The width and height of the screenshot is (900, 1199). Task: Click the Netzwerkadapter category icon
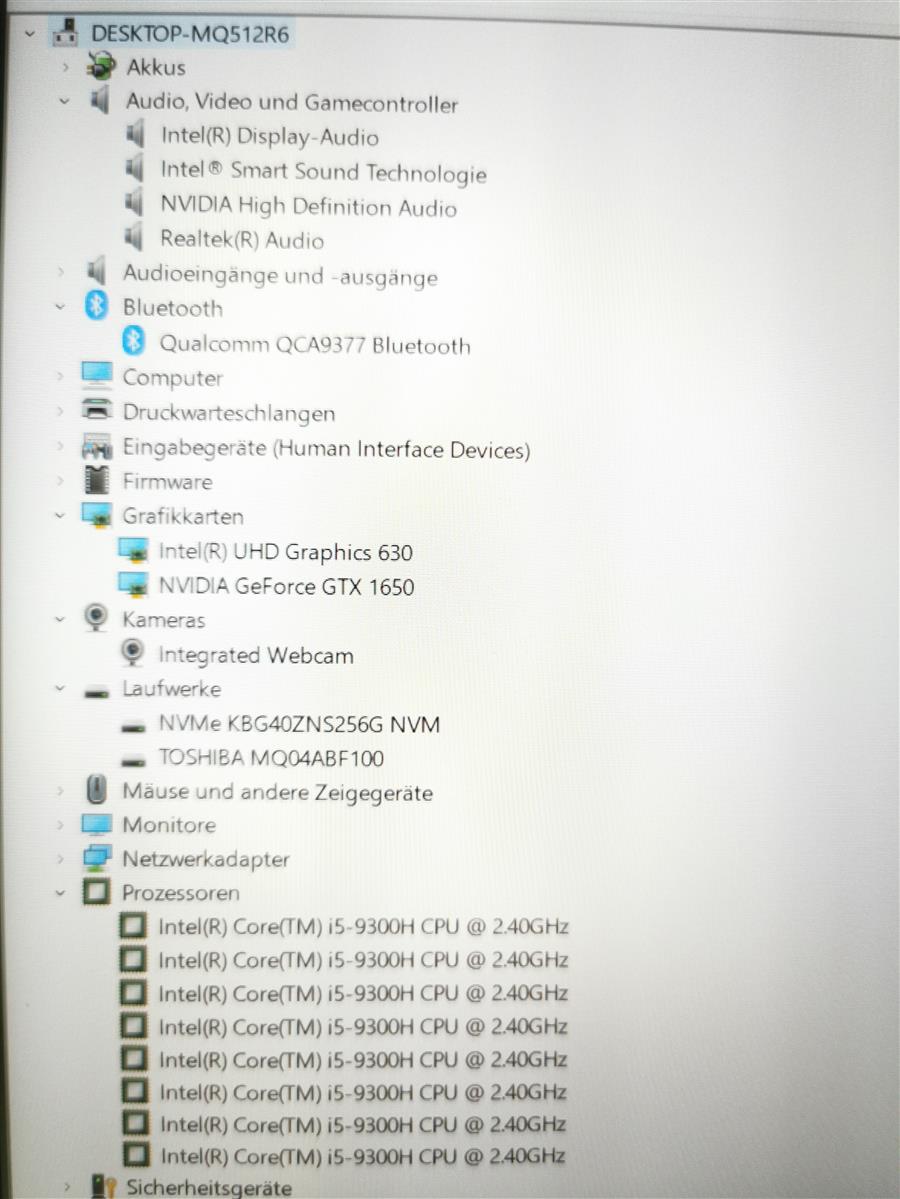[x=96, y=858]
